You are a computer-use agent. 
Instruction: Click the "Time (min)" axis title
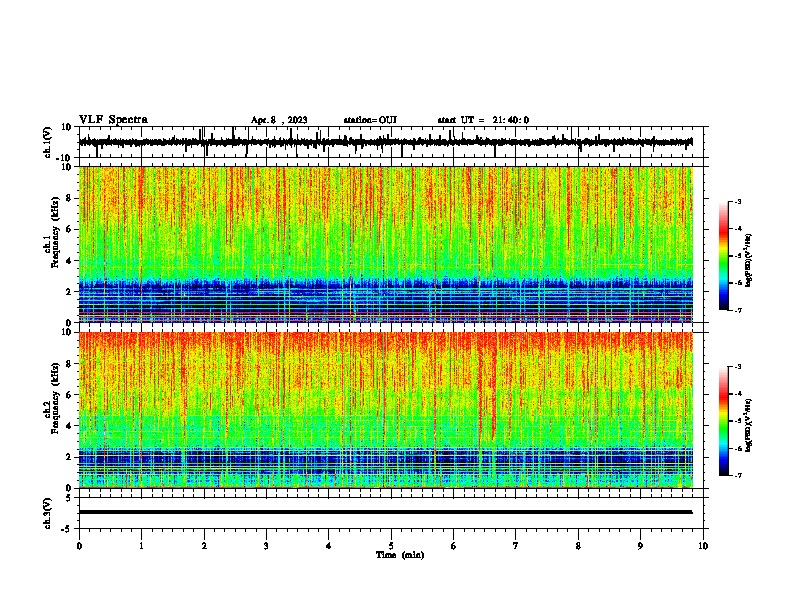coord(400,555)
